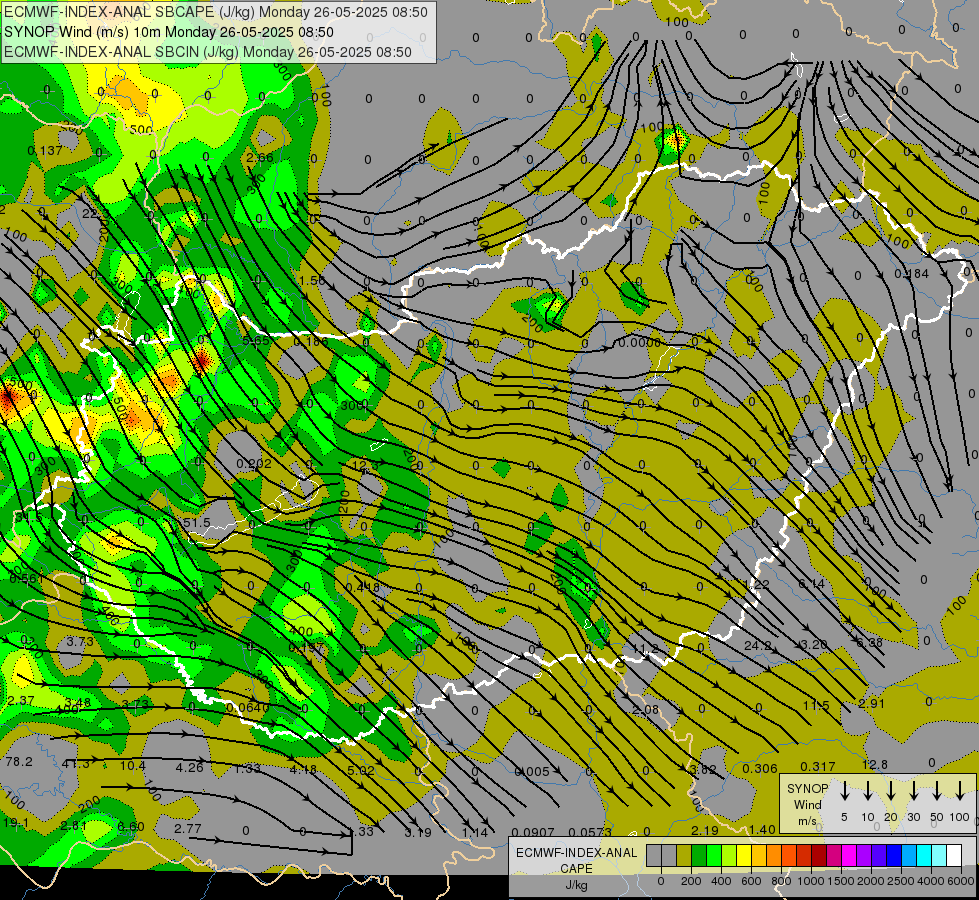Image resolution: width=979 pixels, height=900 pixels.
Task: Select the magenta CAPE legend swatch
Action: tap(849, 856)
